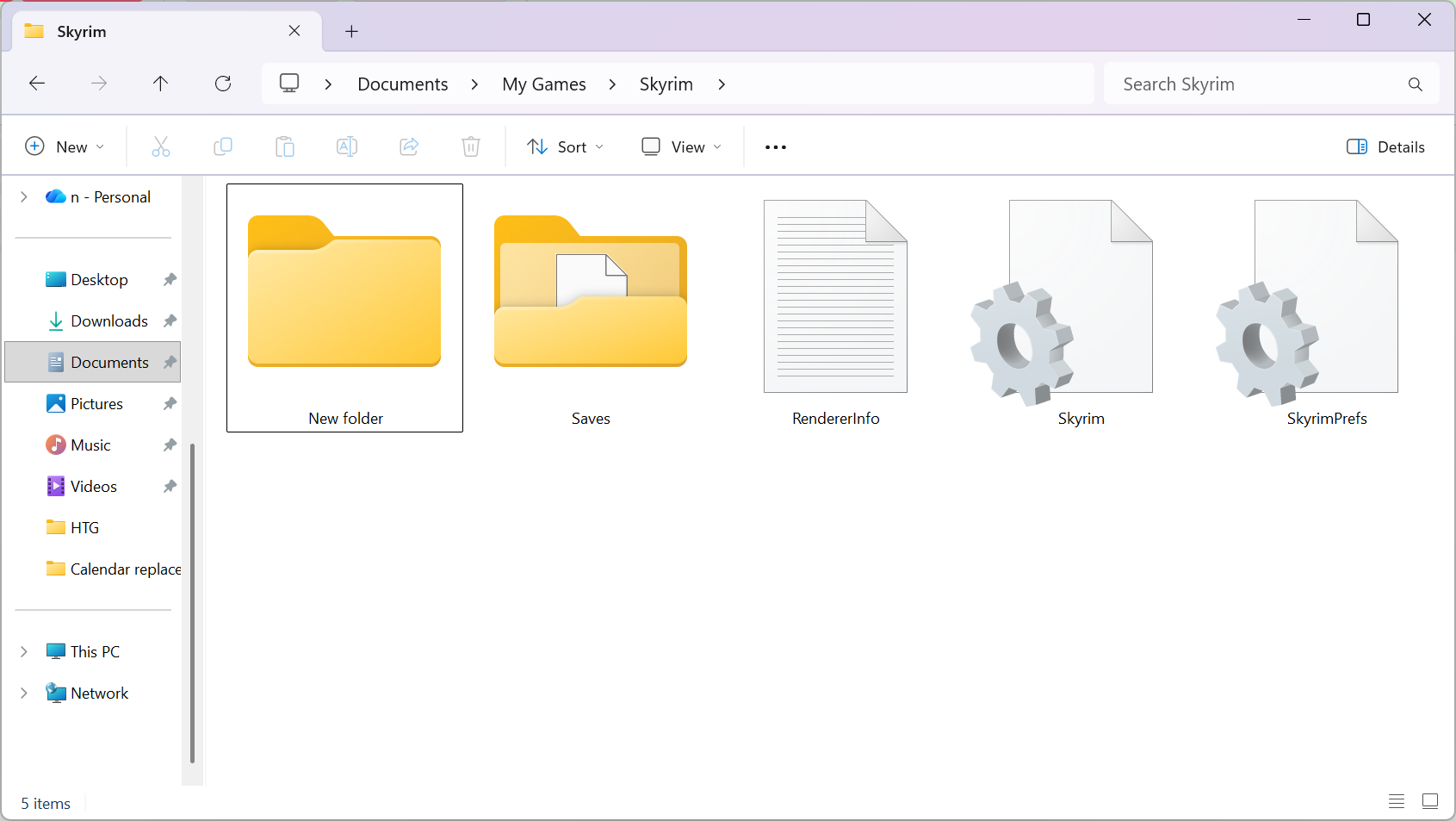Click the pin icon next to Pictures
The height and width of the screenshot is (821, 1456).
(170, 403)
